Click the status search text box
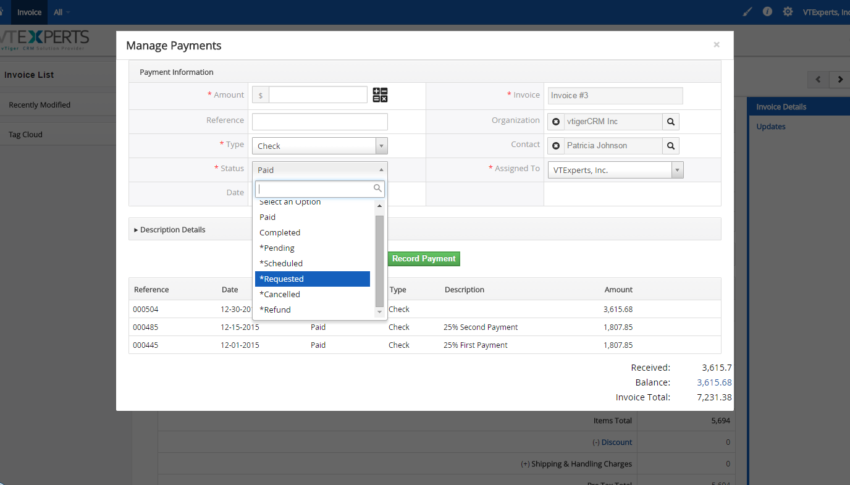This screenshot has width=850, height=485. click(x=320, y=189)
